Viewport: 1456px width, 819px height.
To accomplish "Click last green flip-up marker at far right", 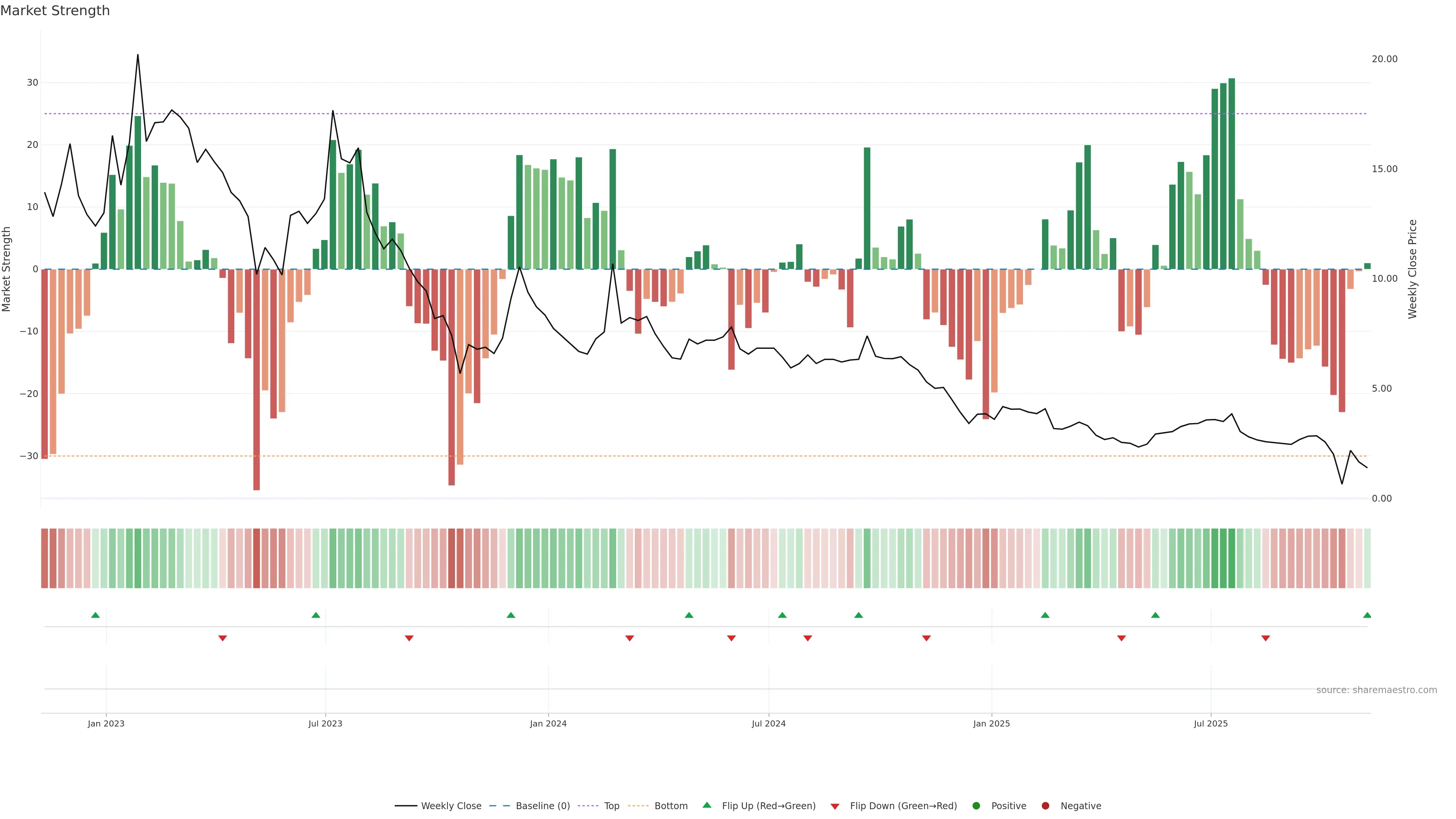I will pyautogui.click(x=1367, y=615).
